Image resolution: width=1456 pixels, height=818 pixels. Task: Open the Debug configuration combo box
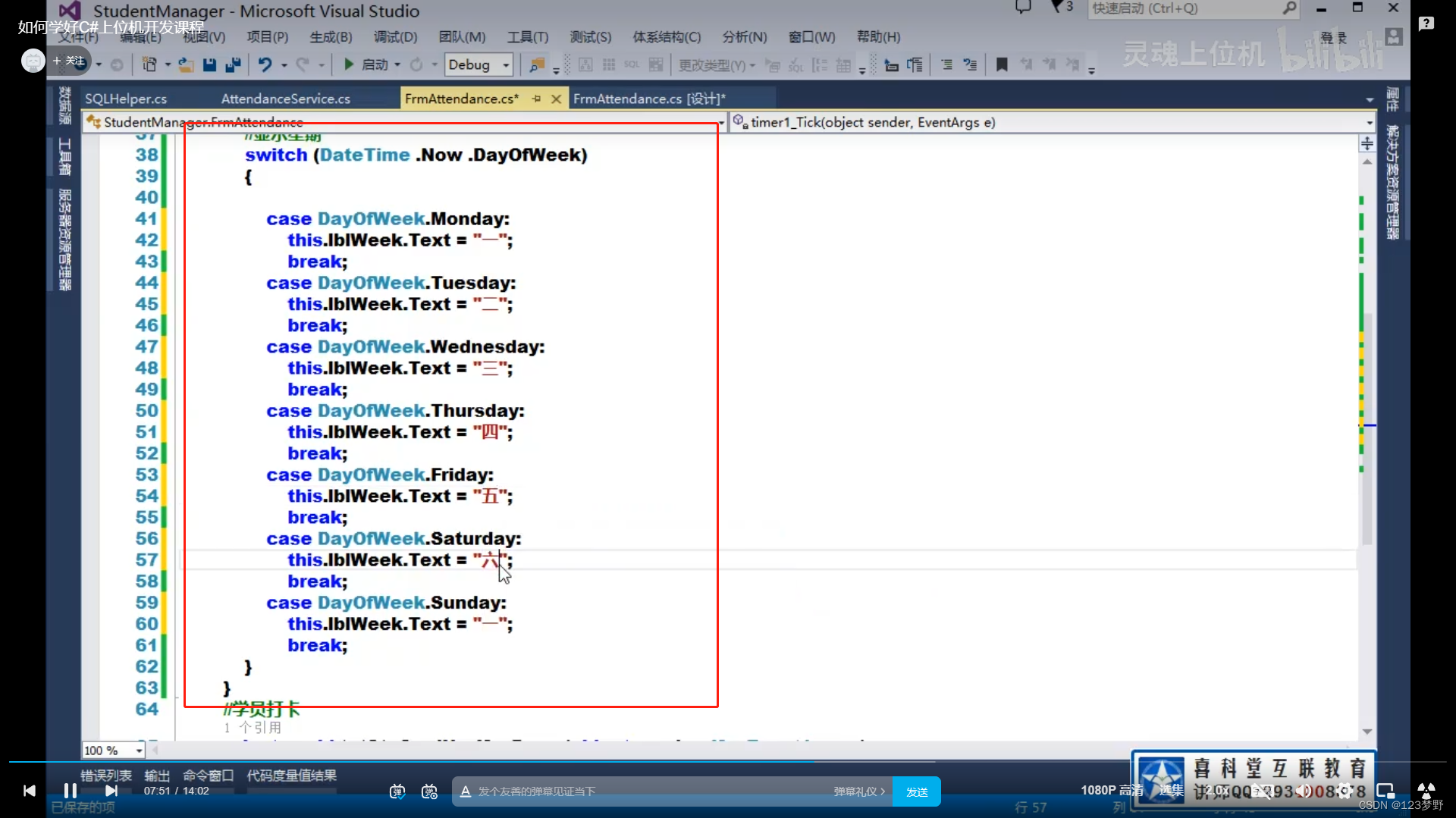479,65
